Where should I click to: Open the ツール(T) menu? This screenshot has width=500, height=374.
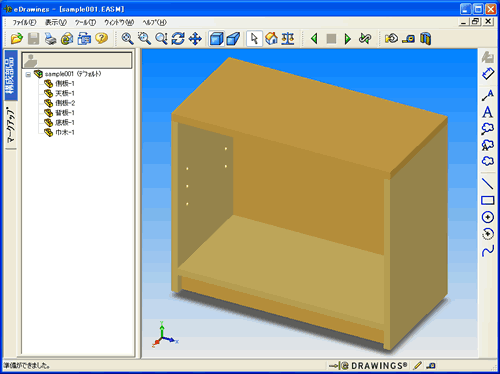click(x=85, y=22)
